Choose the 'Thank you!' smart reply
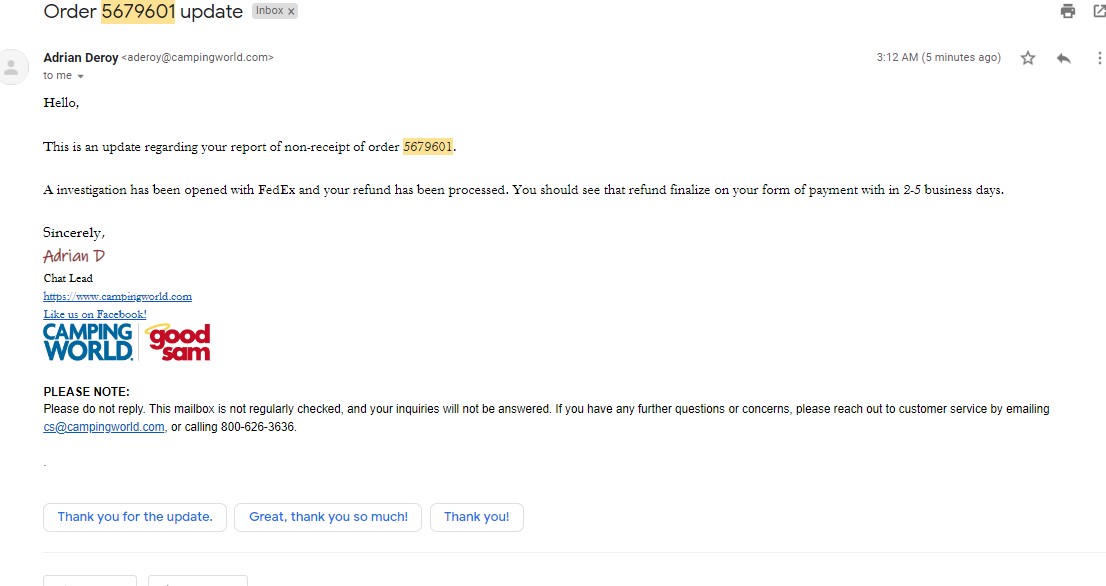 [477, 517]
